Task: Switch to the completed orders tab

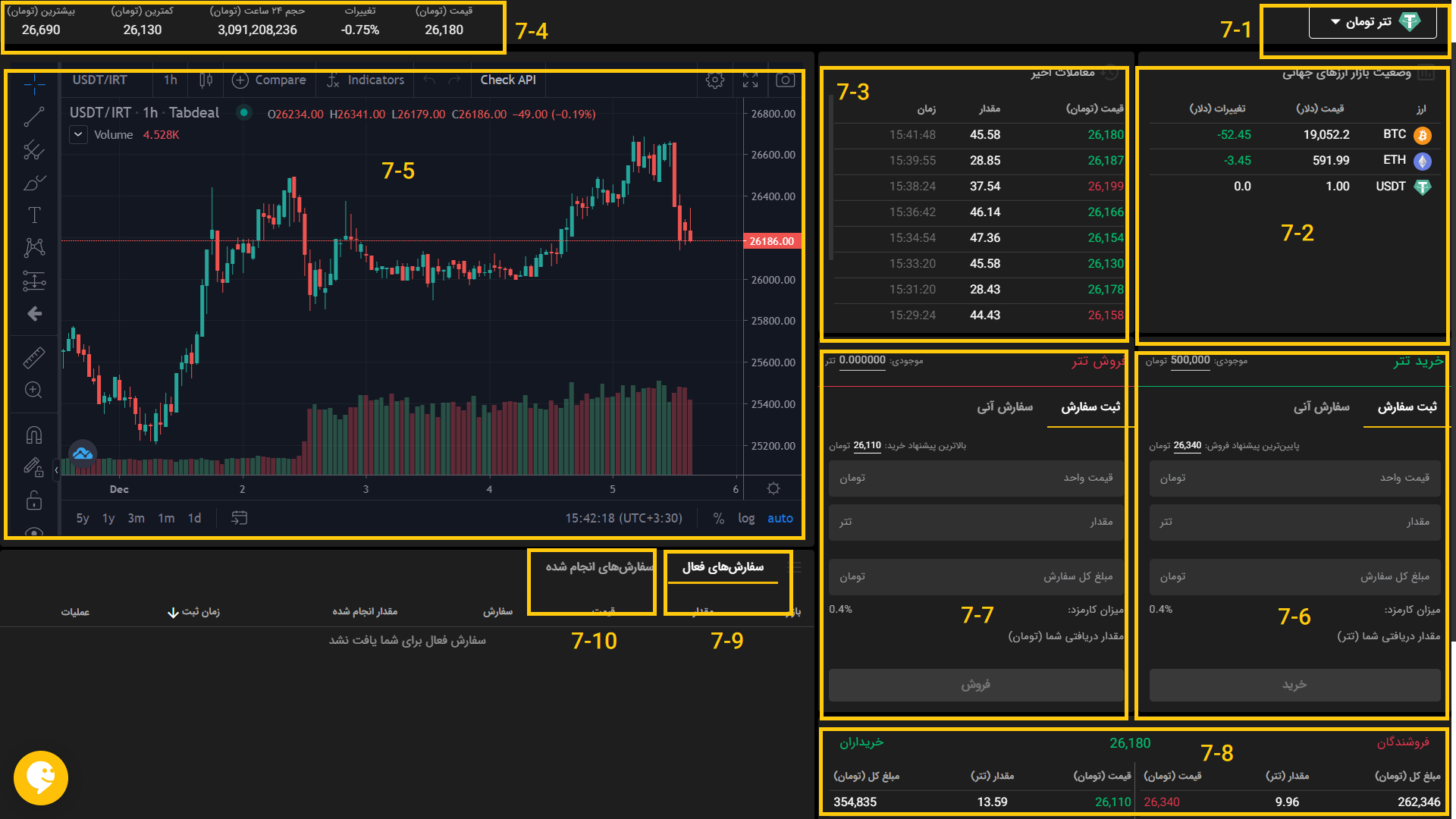Action: pyautogui.click(x=599, y=567)
